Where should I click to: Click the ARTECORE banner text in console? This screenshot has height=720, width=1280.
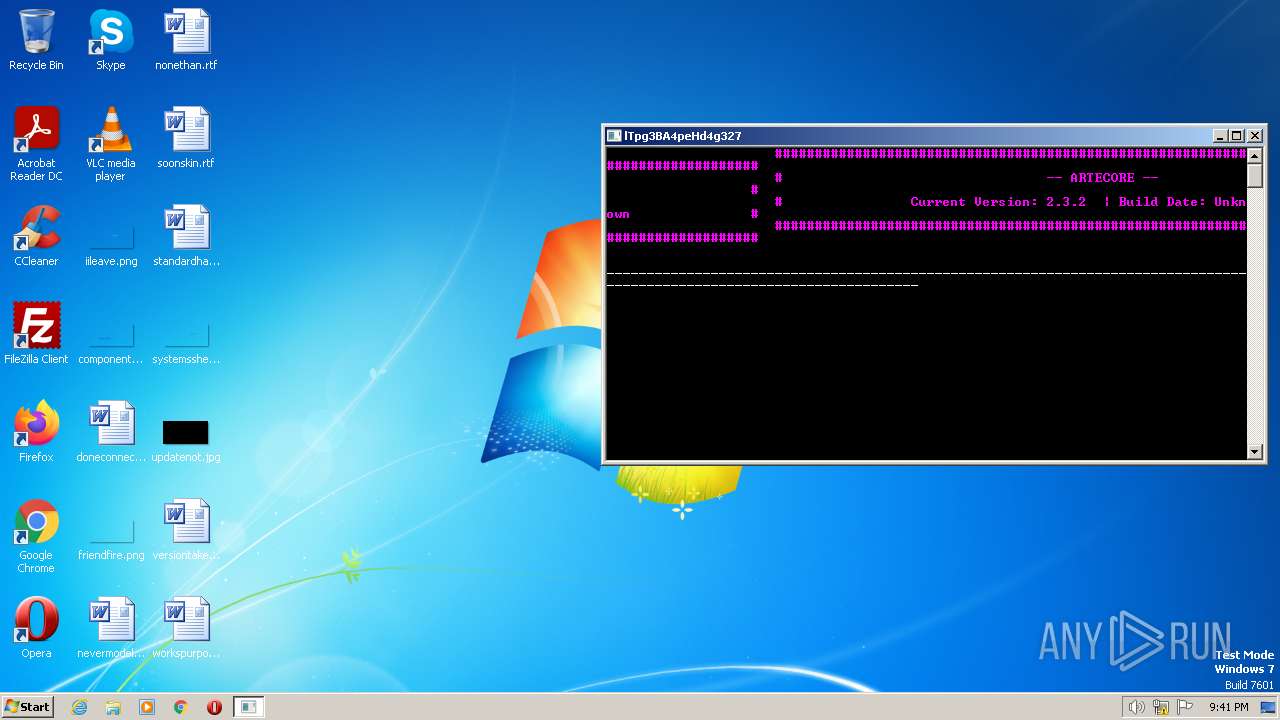tap(1102, 178)
